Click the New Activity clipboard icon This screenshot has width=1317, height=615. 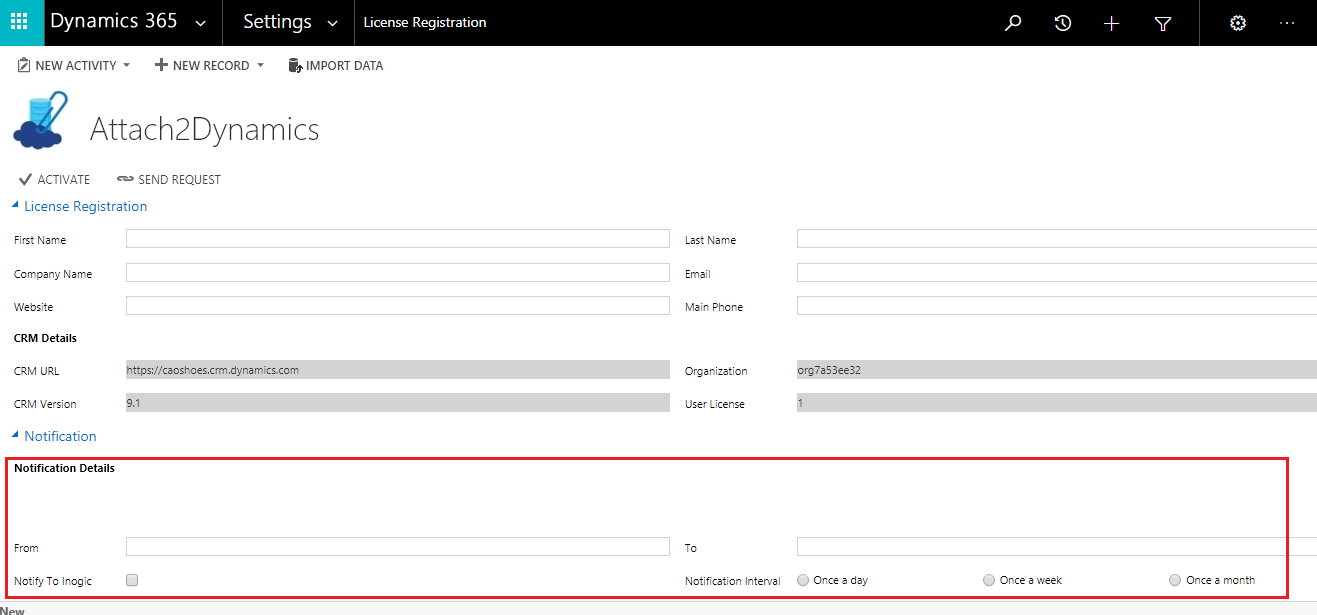click(x=24, y=66)
